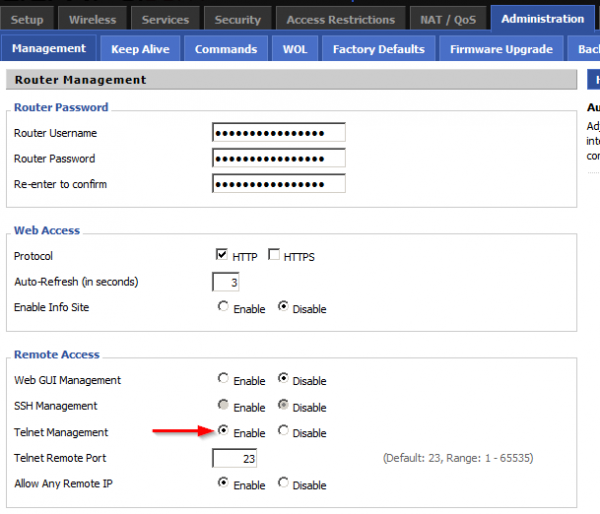This screenshot has height=514, width=600.
Task: Open the Setup tab
Action: (x=27, y=19)
